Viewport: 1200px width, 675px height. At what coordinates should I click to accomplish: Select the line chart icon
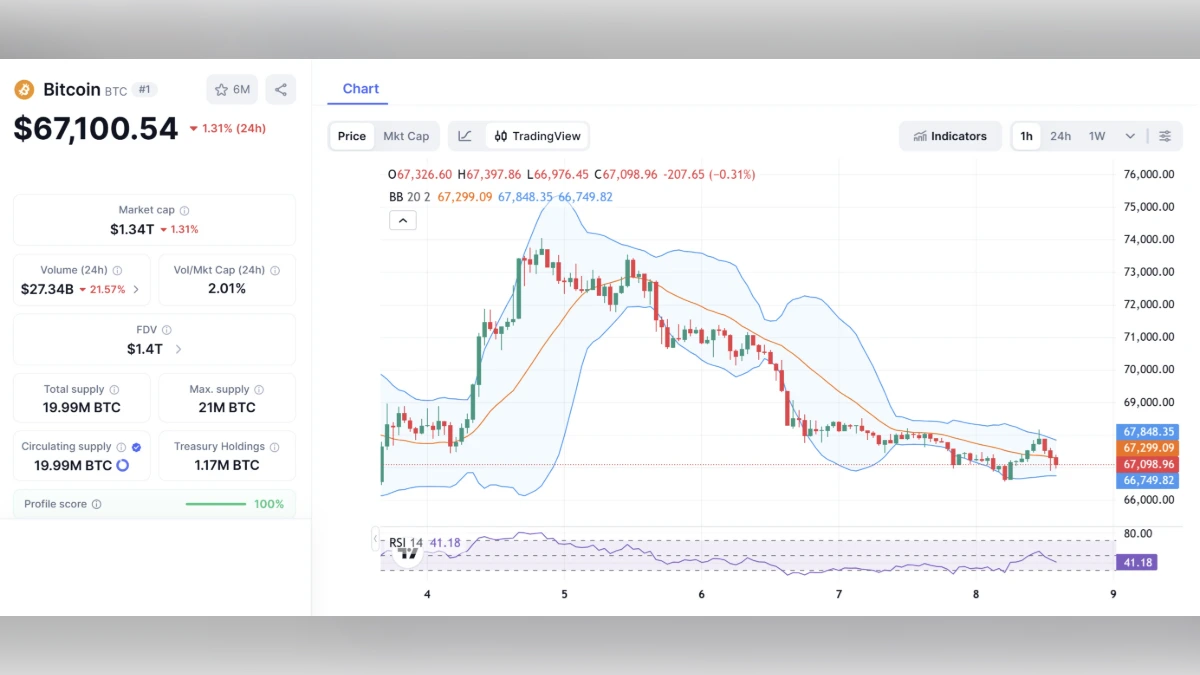pyautogui.click(x=464, y=136)
